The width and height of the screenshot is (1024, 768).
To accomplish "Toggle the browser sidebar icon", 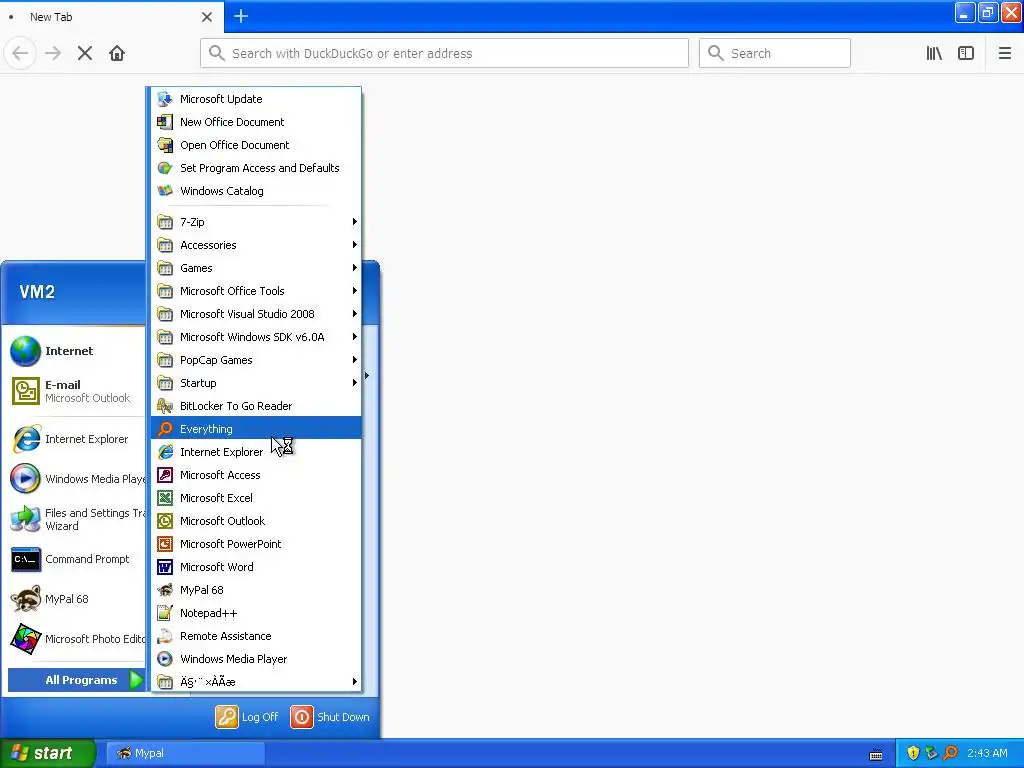I will tap(966, 54).
